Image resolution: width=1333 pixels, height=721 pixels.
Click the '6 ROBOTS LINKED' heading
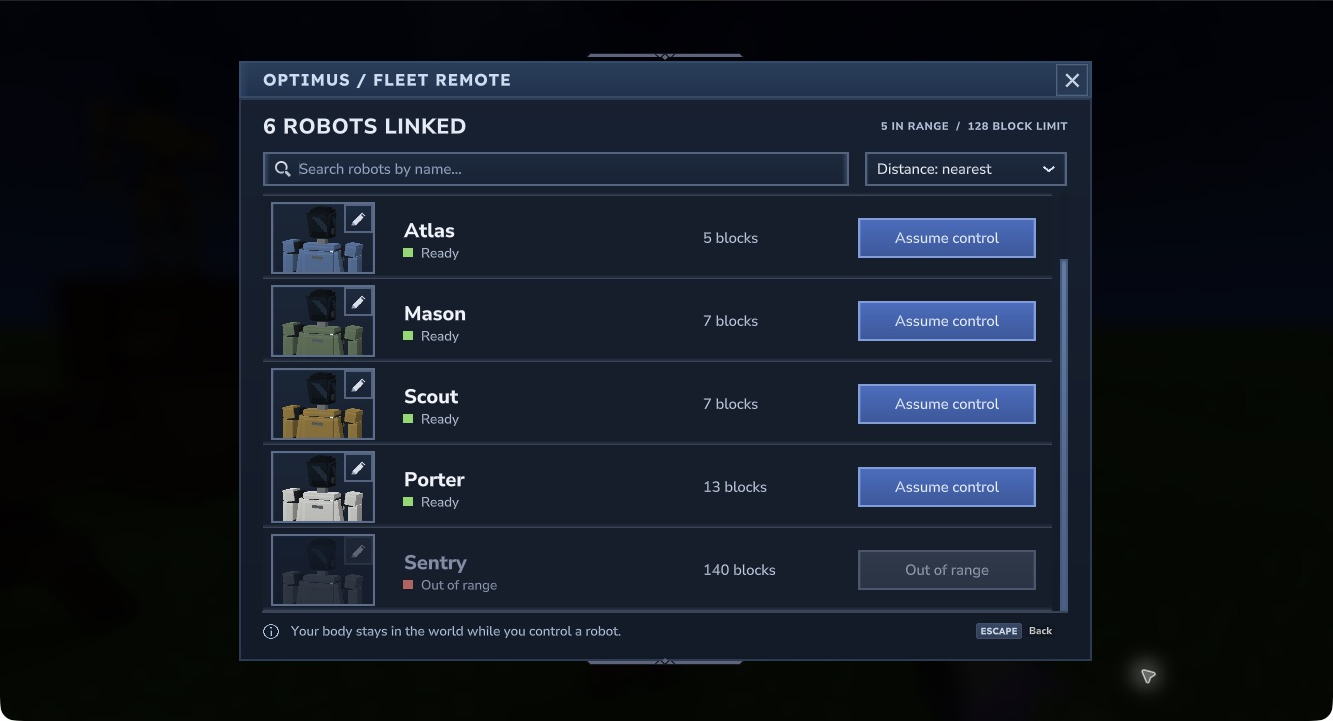(365, 126)
